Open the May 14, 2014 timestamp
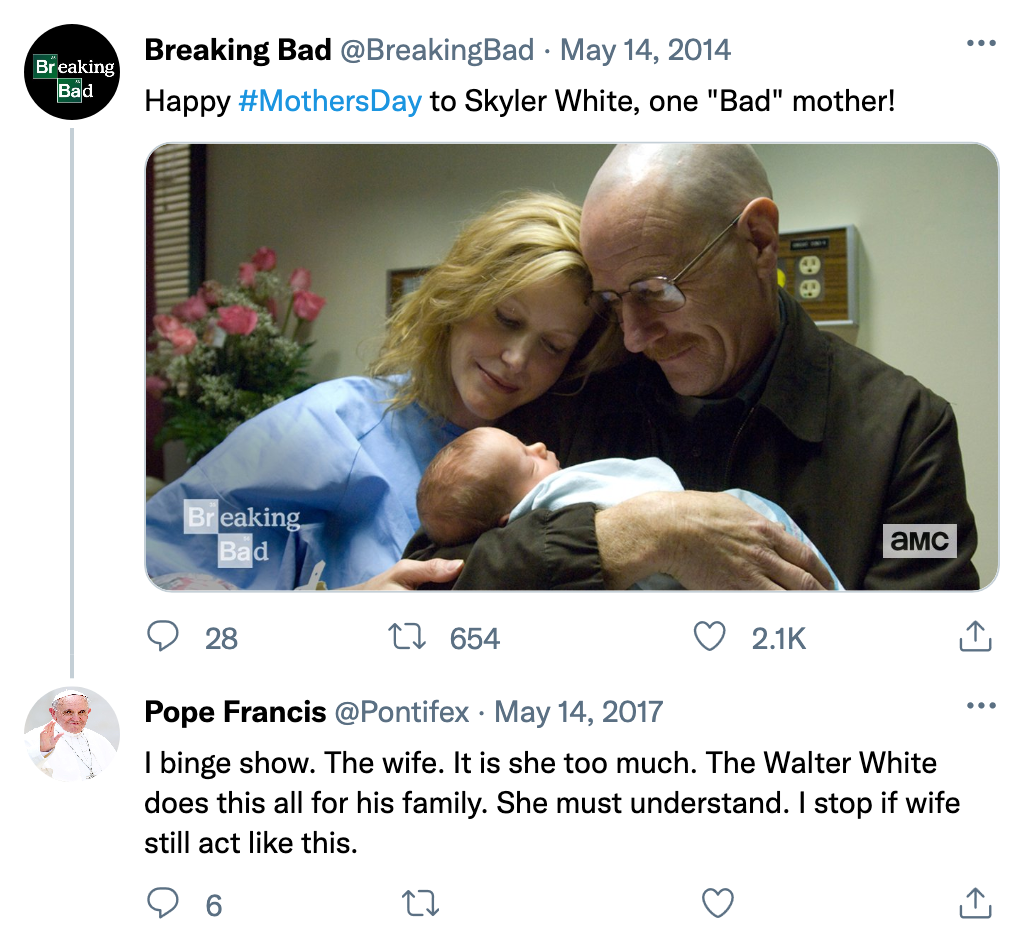The width and height of the screenshot is (1024, 946). 645,49
